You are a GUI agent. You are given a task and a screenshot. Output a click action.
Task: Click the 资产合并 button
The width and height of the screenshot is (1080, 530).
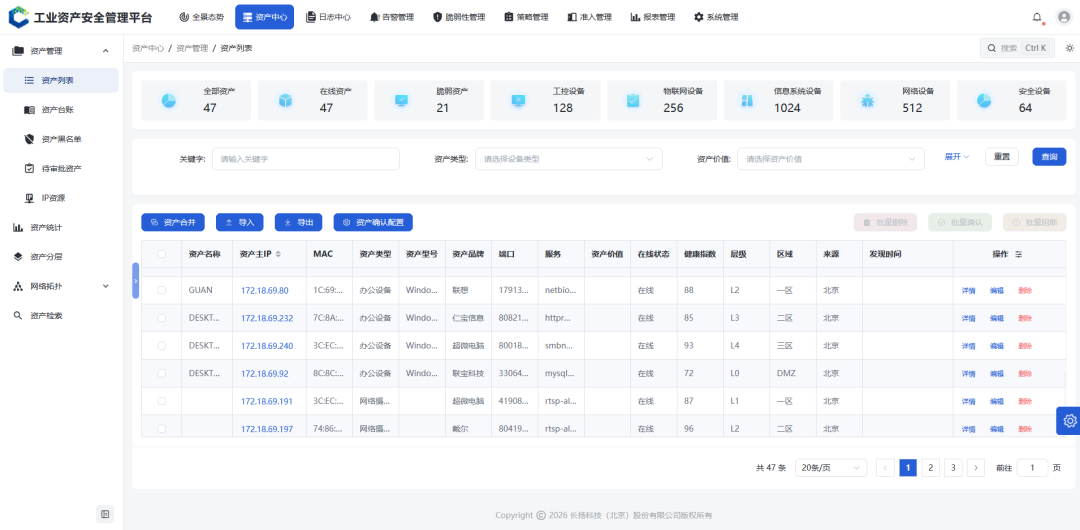pyautogui.click(x=173, y=222)
